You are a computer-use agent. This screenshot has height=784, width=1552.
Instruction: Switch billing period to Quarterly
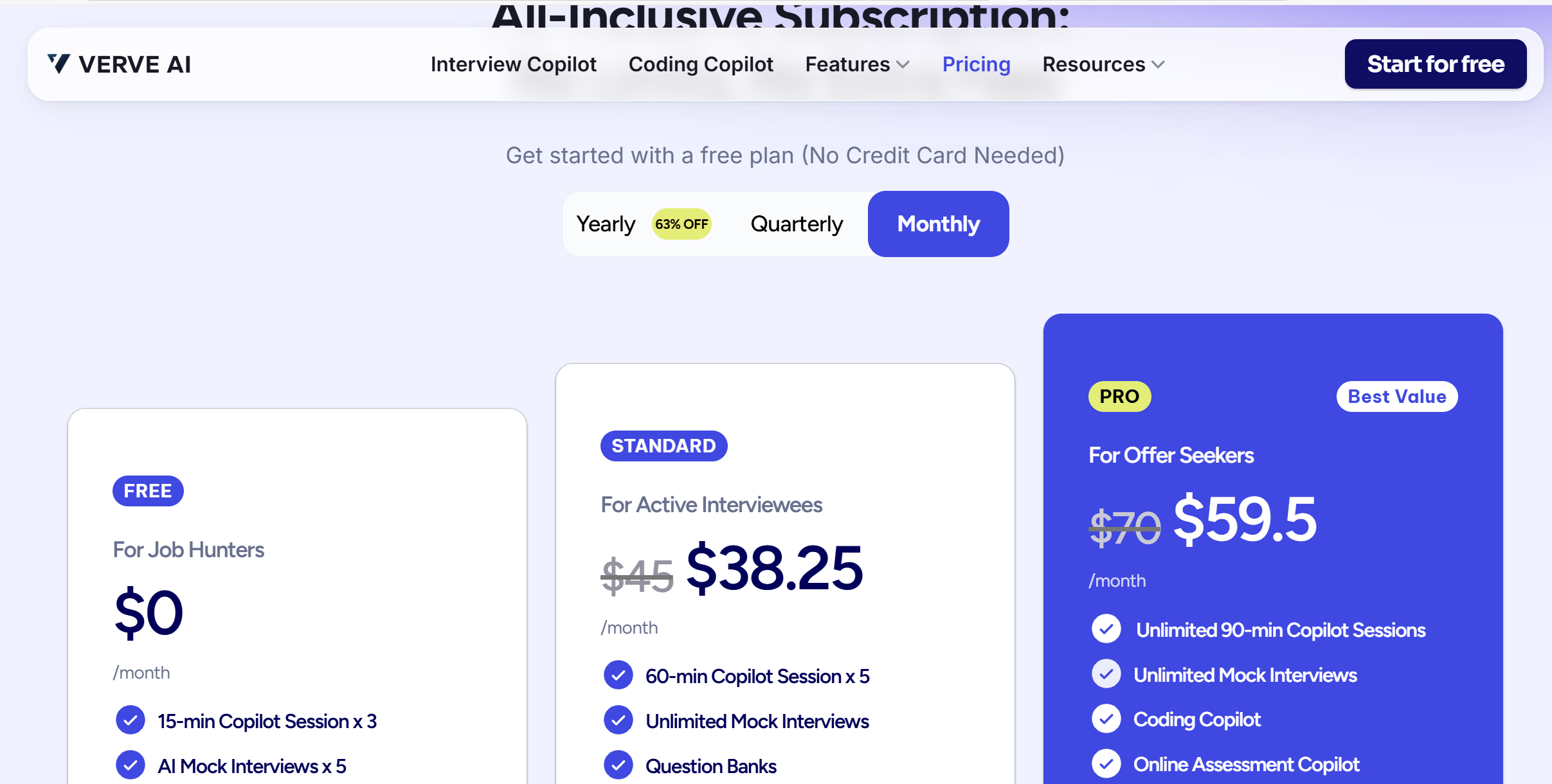click(x=797, y=224)
